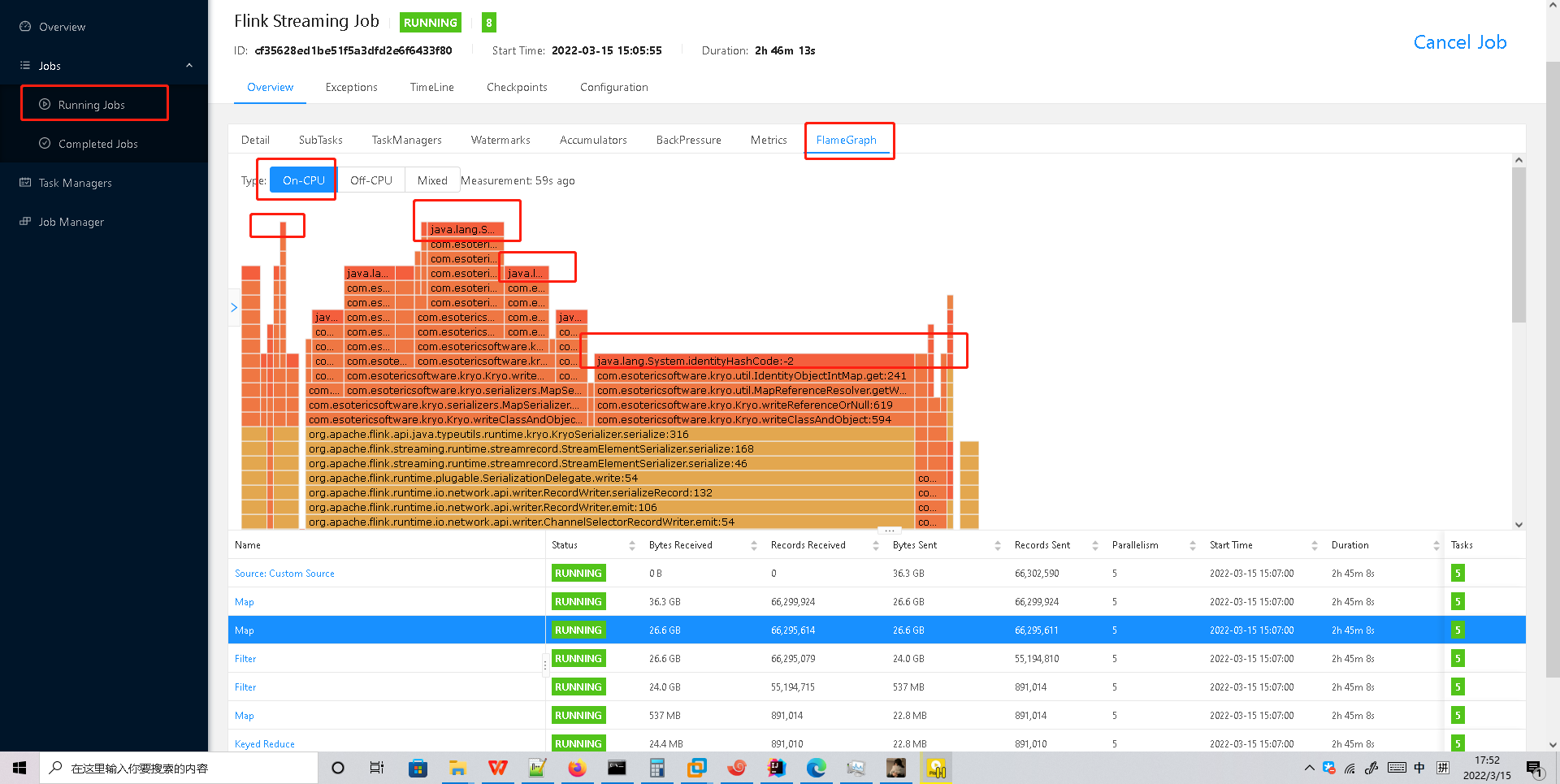This screenshot has width=1560, height=784.
Task: Click the flame graph scroll-up arrow
Action: pos(1519,160)
